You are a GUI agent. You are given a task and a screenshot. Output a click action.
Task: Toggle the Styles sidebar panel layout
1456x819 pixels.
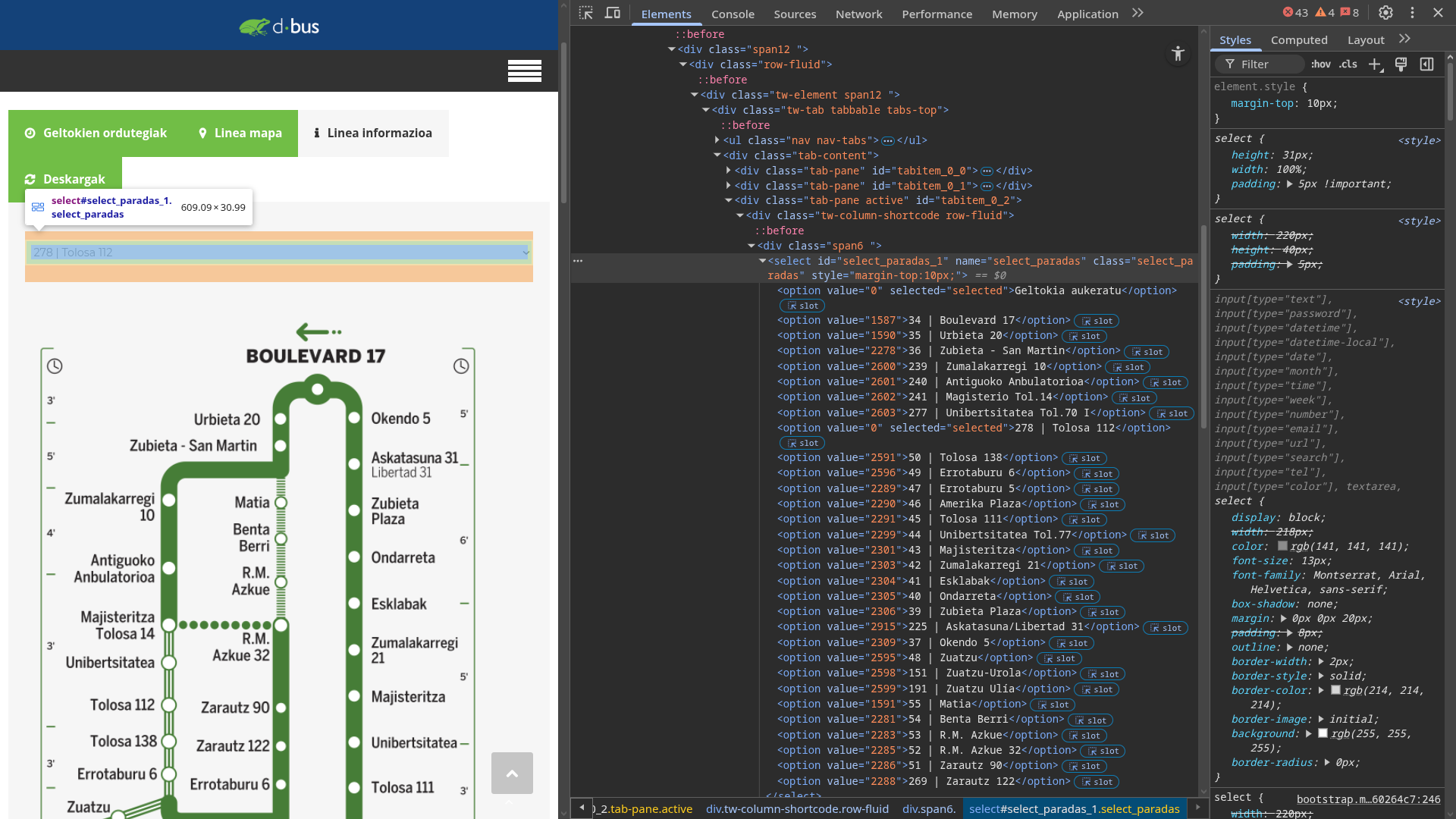point(1427,64)
